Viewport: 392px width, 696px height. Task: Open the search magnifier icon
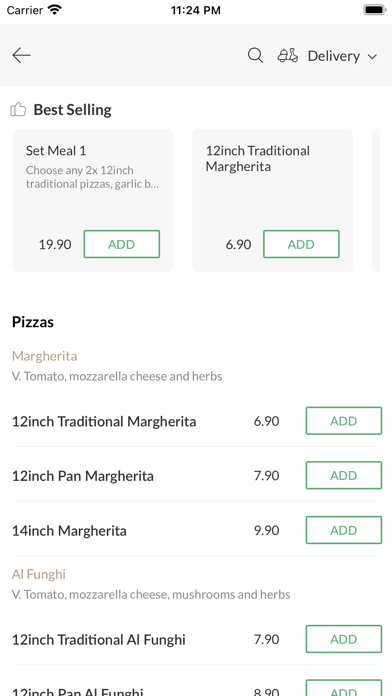tap(255, 56)
